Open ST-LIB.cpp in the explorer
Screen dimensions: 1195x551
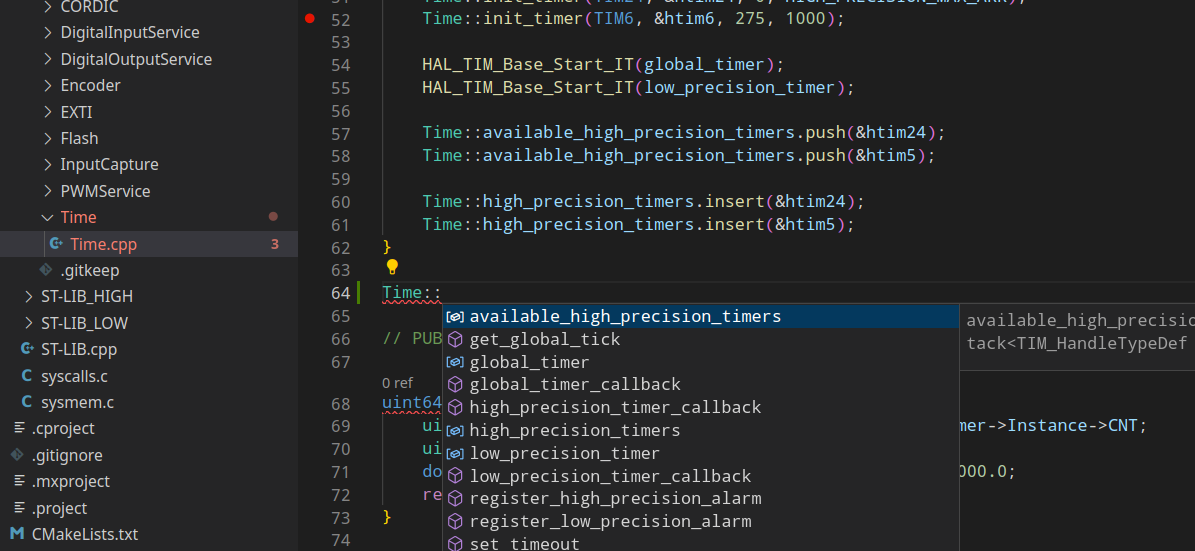tap(149, 350)
